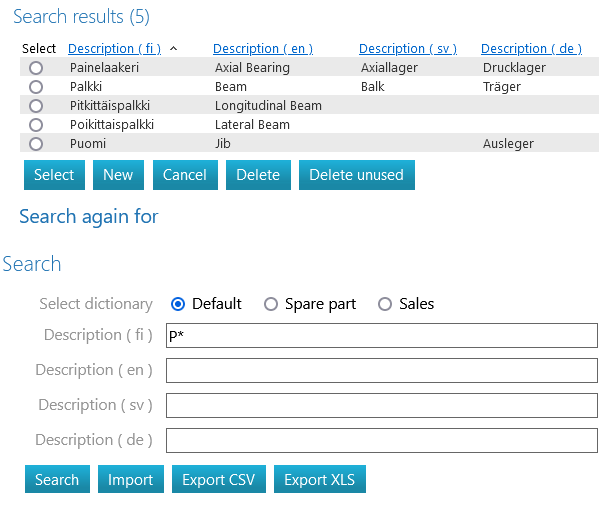The image size is (612, 505).
Task: Select the Sales dictionary radio button
Action: pyautogui.click(x=385, y=304)
